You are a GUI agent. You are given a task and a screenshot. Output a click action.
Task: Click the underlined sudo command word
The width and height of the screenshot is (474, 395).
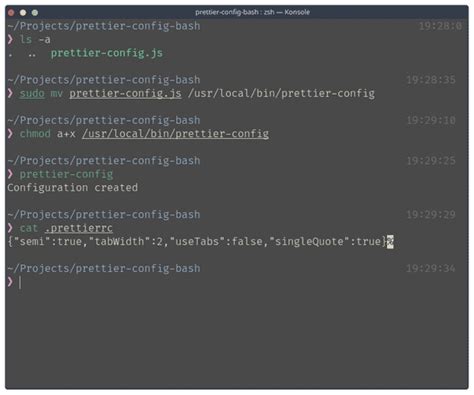[x=32, y=94]
